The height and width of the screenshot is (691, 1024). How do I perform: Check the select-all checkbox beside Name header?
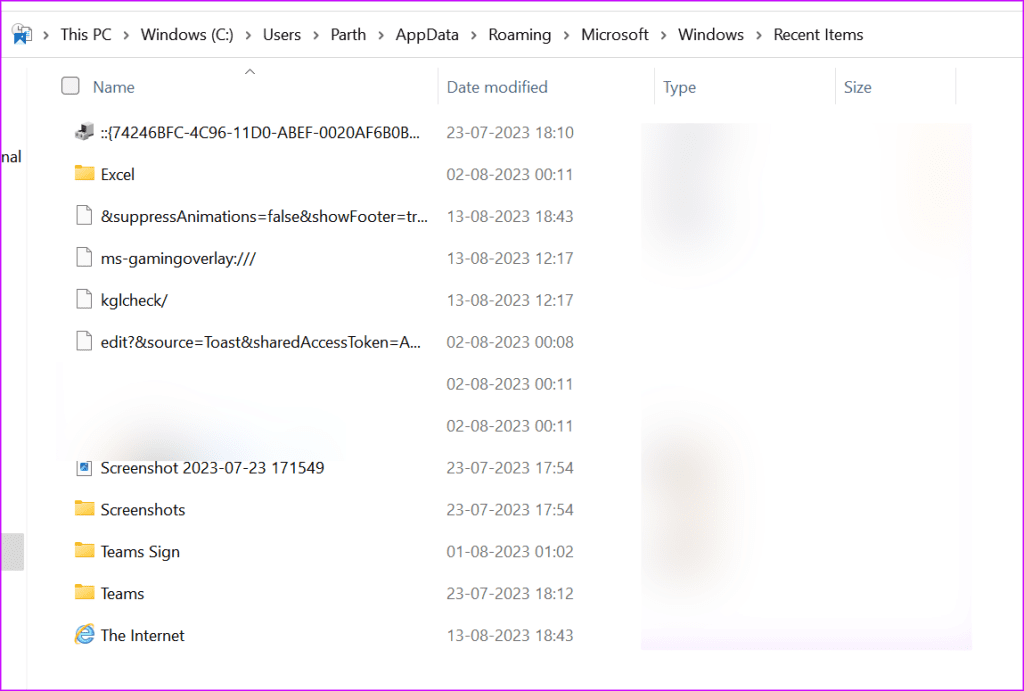pyautogui.click(x=70, y=86)
